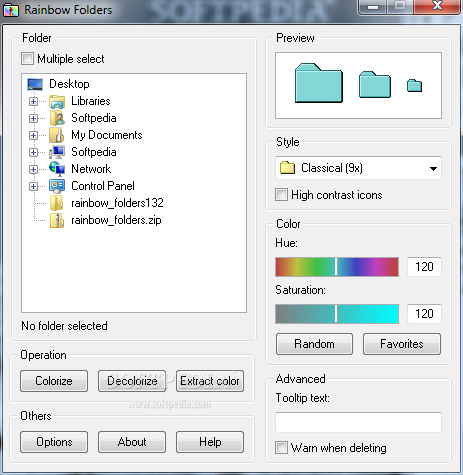Click on the Saturation slider bar
463x475 pixels.
[337, 314]
